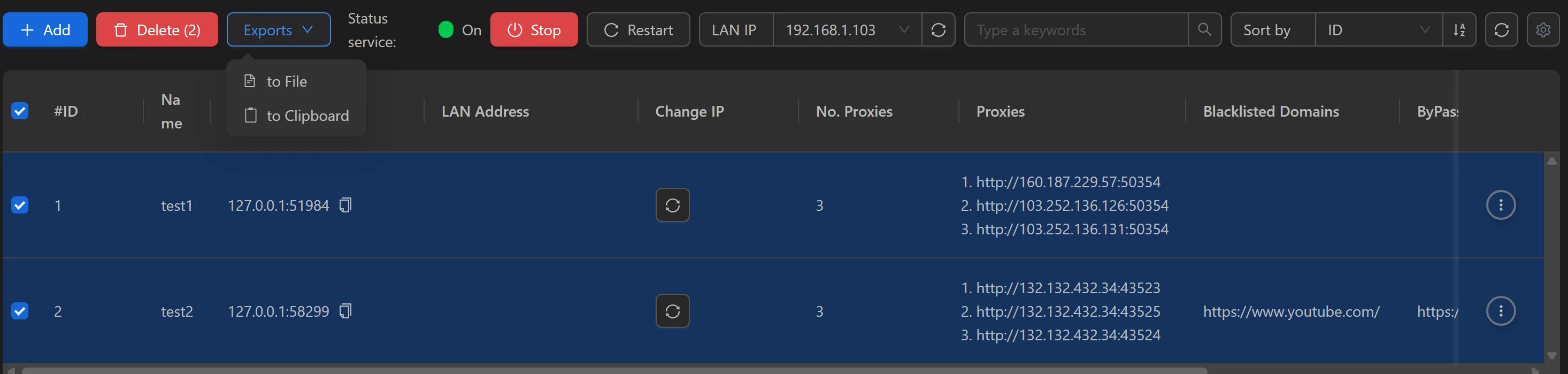Screen dimensions: 1568x374
Task: Toggle the sort order direction icon
Action: pyautogui.click(x=1461, y=29)
